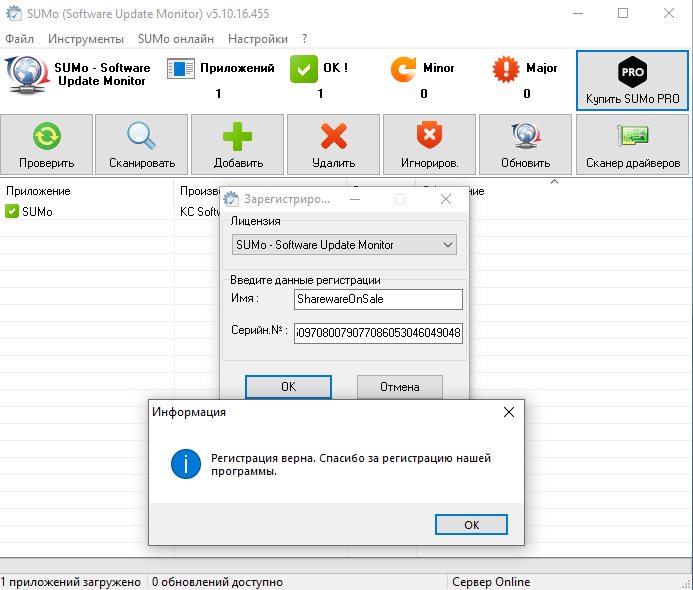Click the status text '1 приложений загружено'
Viewport: 693px width, 590px height.
click(x=71, y=582)
